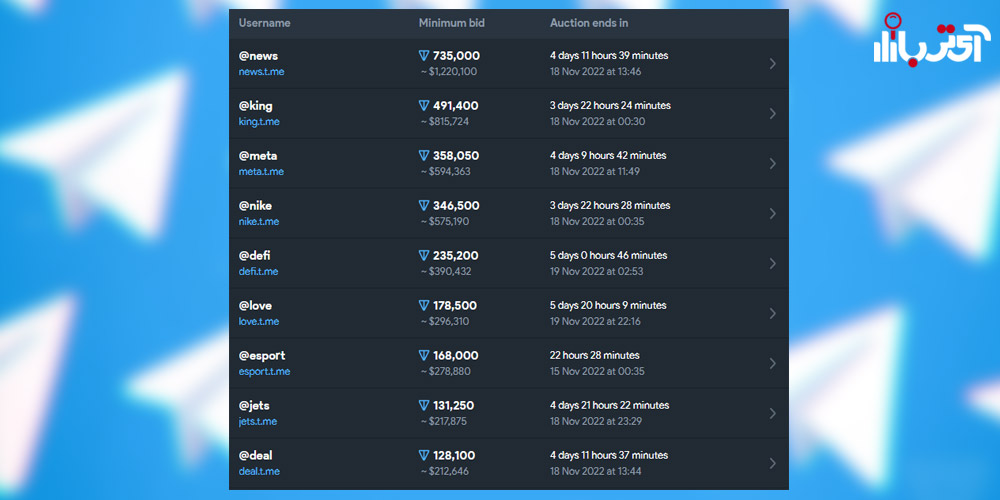Image resolution: width=1000 pixels, height=500 pixels.
Task: Select the @nike username
Action: pyautogui.click(x=255, y=205)
